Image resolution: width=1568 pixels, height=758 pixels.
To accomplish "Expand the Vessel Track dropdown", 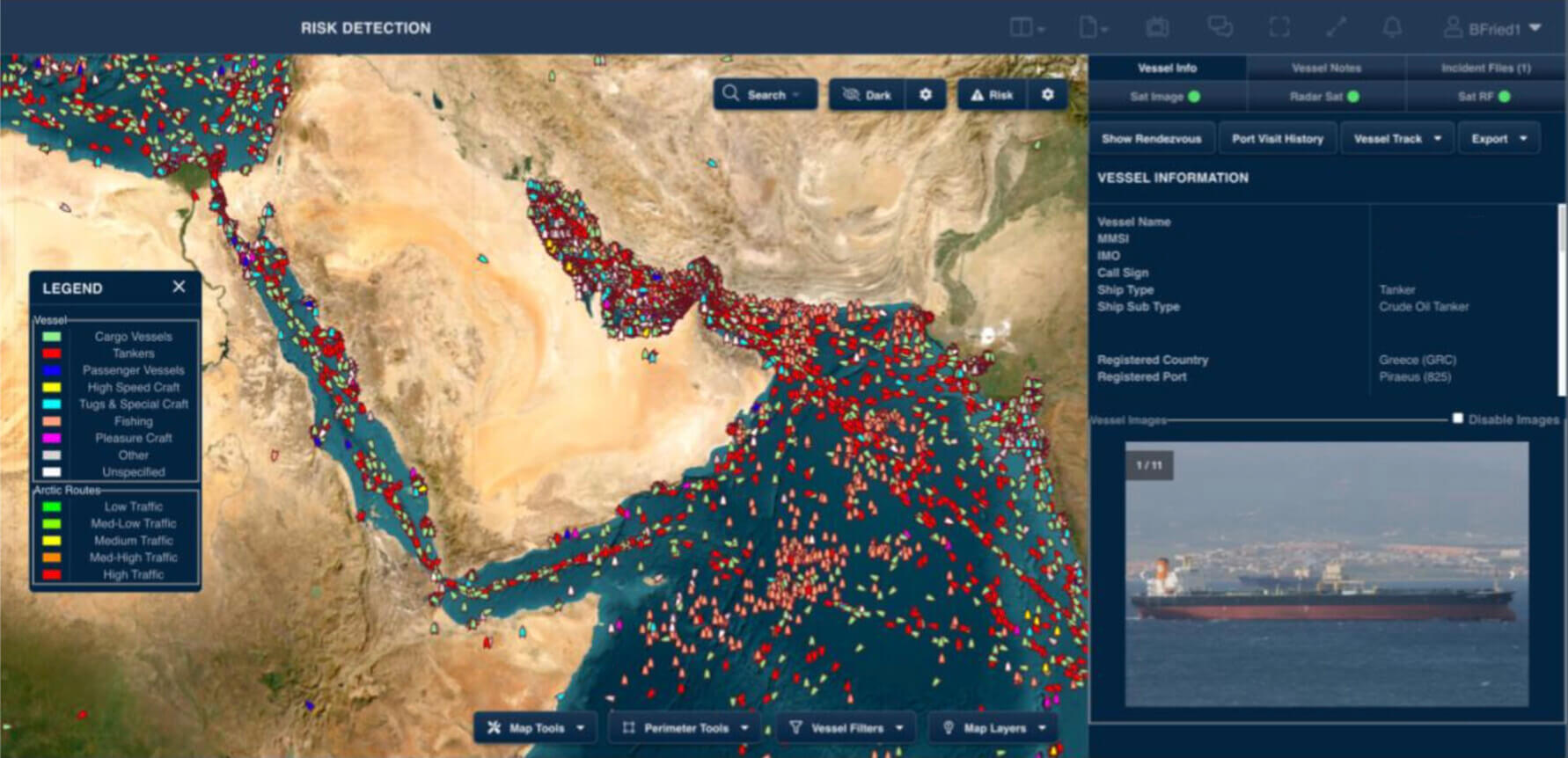I will click(x=1396, y=139).
